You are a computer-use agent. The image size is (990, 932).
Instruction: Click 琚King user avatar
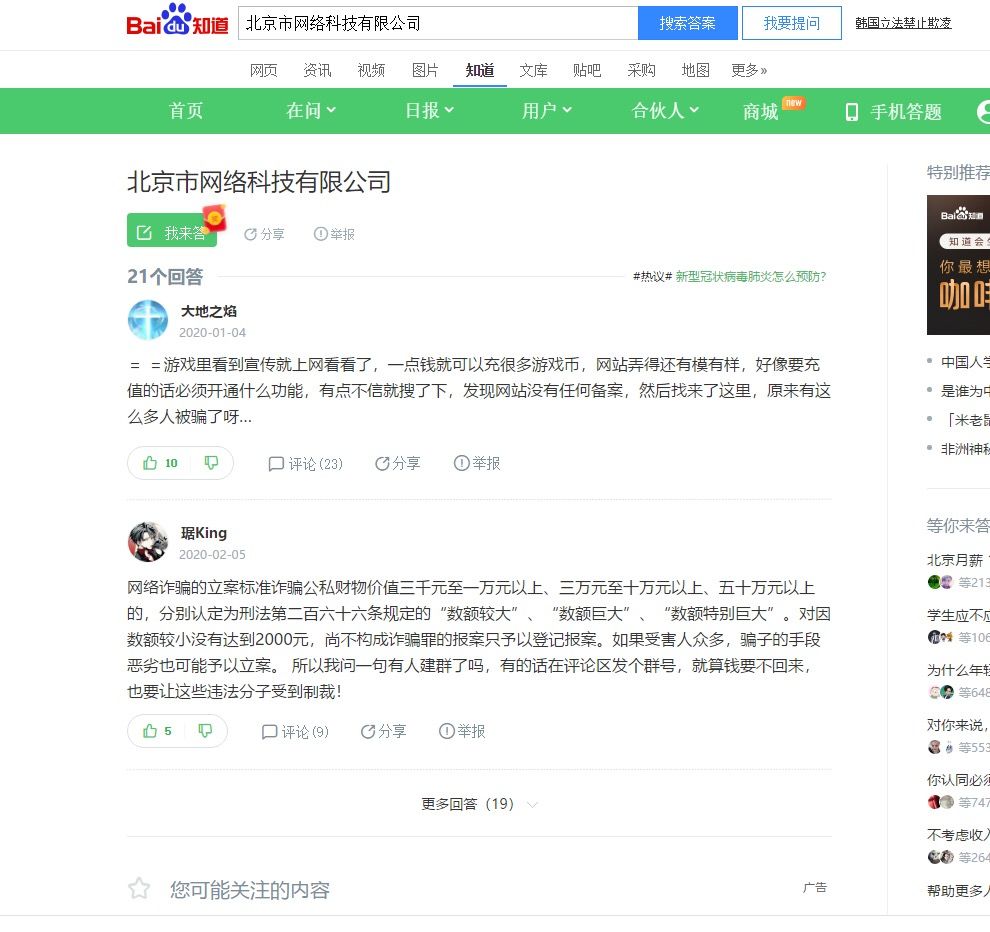(148, 542)
